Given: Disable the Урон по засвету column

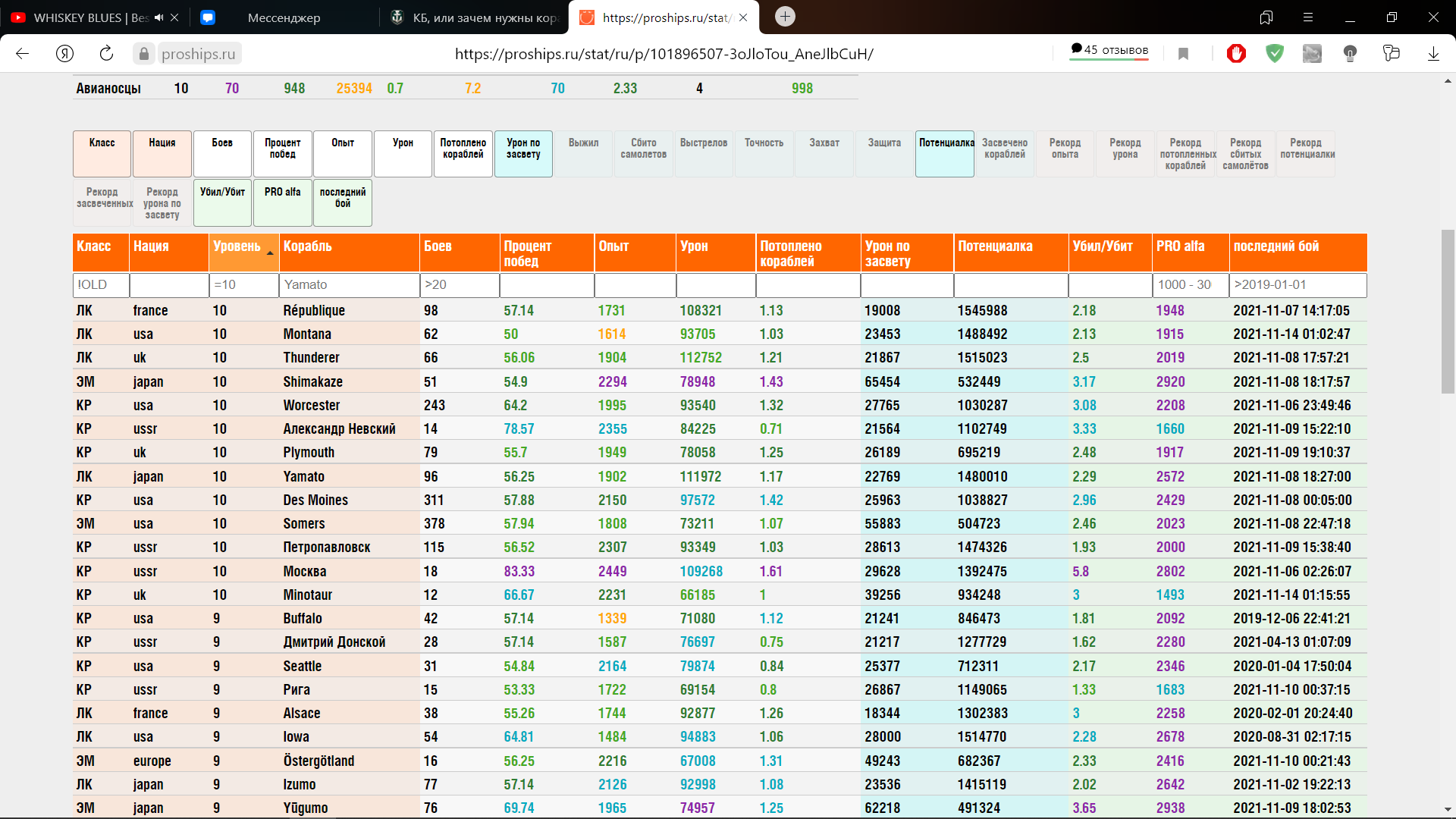Looking at the screenshot, I should click(x=523, y=154).
